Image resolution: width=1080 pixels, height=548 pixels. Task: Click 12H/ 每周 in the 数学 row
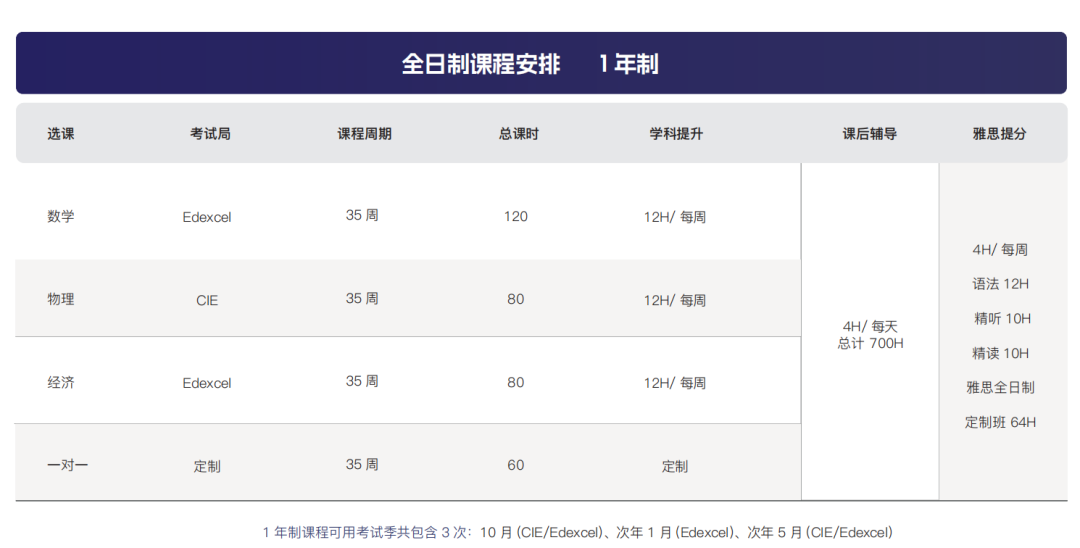coord(675,217)
